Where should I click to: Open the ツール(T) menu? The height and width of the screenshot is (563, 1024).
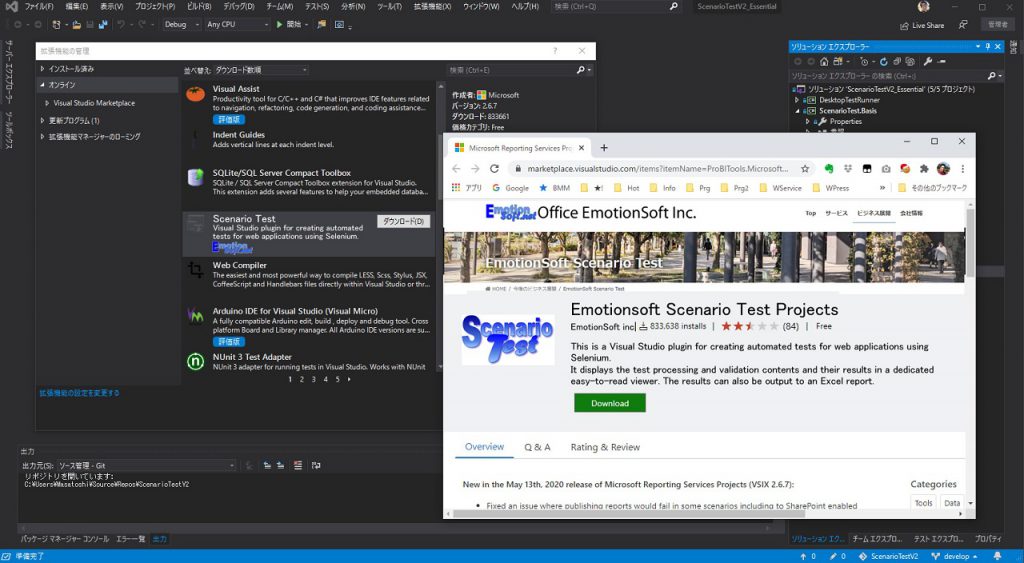(389, 7)
